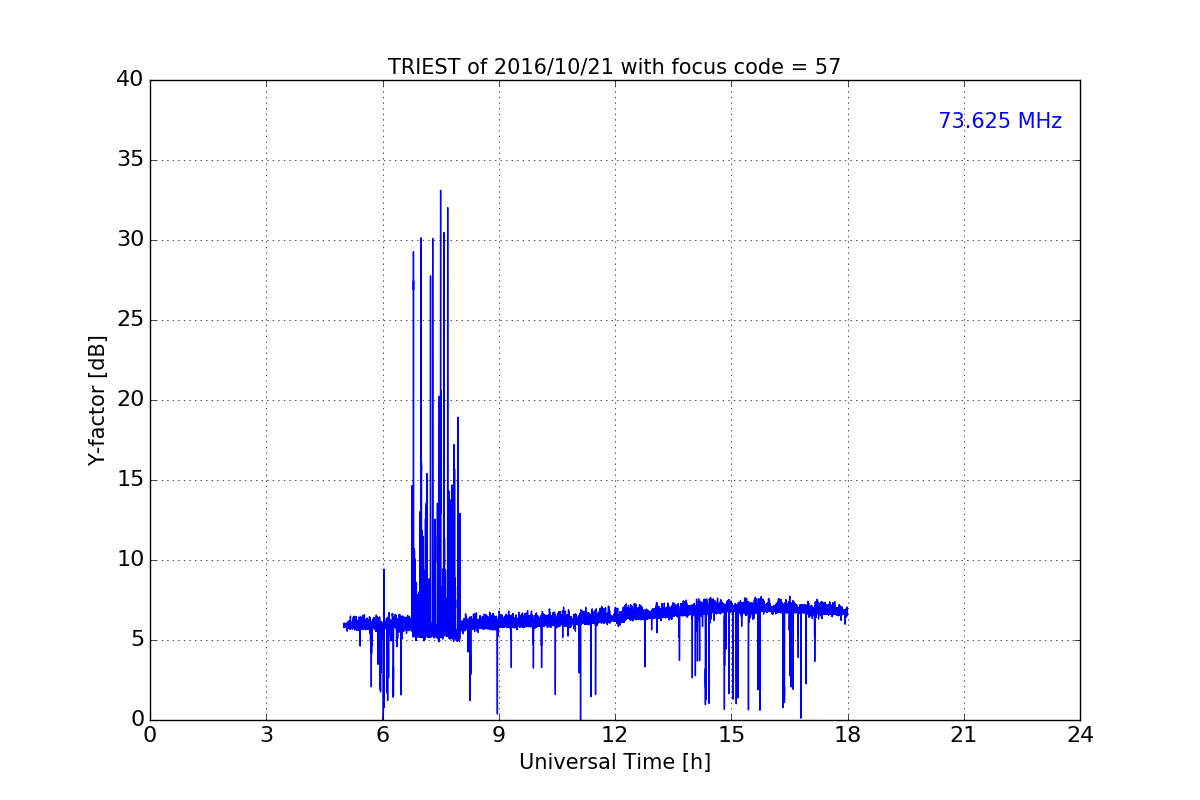Image resolution: width=1200 pixels, height=800 pixels.
Task: Click the plot title 'TRIEST of 2016/10/21 with focus code = 57'
Action: 614,67
